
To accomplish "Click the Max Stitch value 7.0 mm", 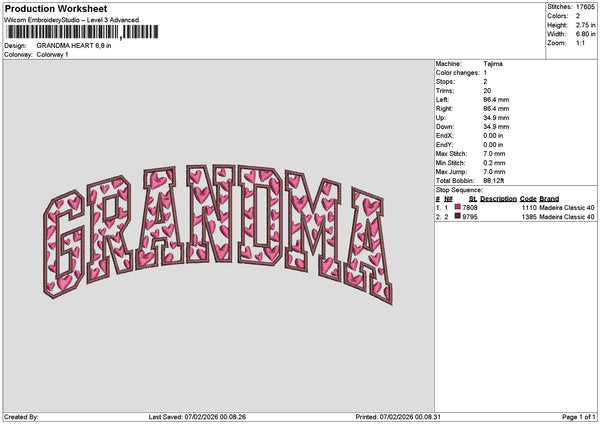I will click(494, 154).
